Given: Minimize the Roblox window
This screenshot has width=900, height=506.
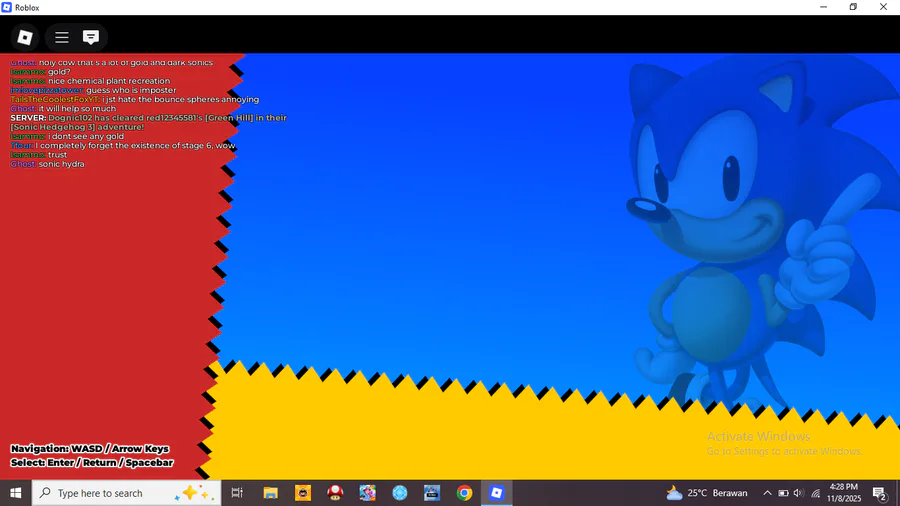Looking at the screenshot, I should [x=824, y=7].
